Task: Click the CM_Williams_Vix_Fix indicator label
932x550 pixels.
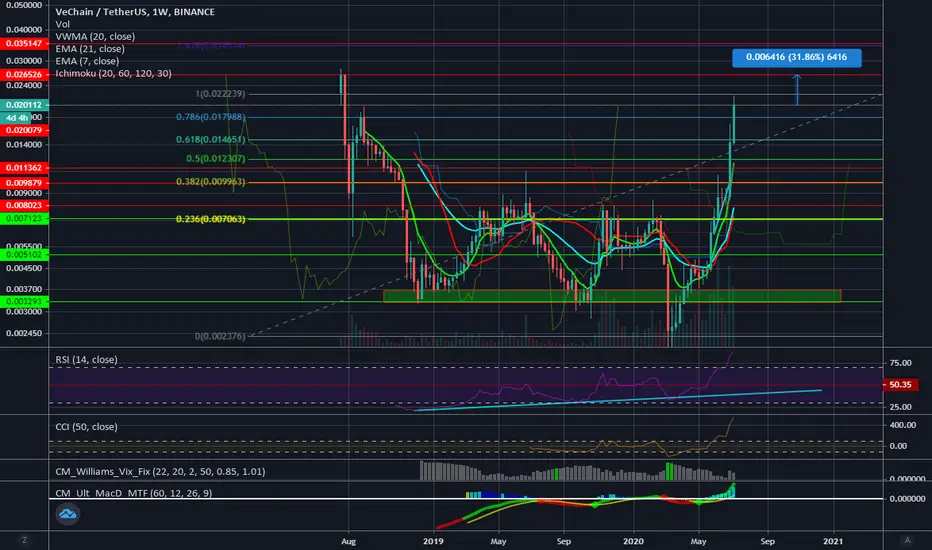Action: 160,472
